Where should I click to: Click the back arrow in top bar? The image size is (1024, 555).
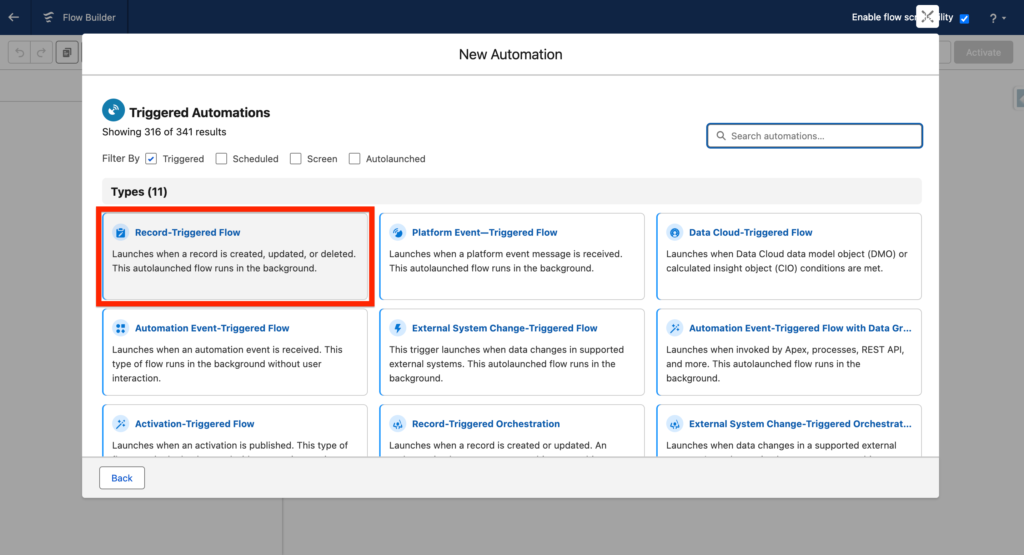coord(13,17)
